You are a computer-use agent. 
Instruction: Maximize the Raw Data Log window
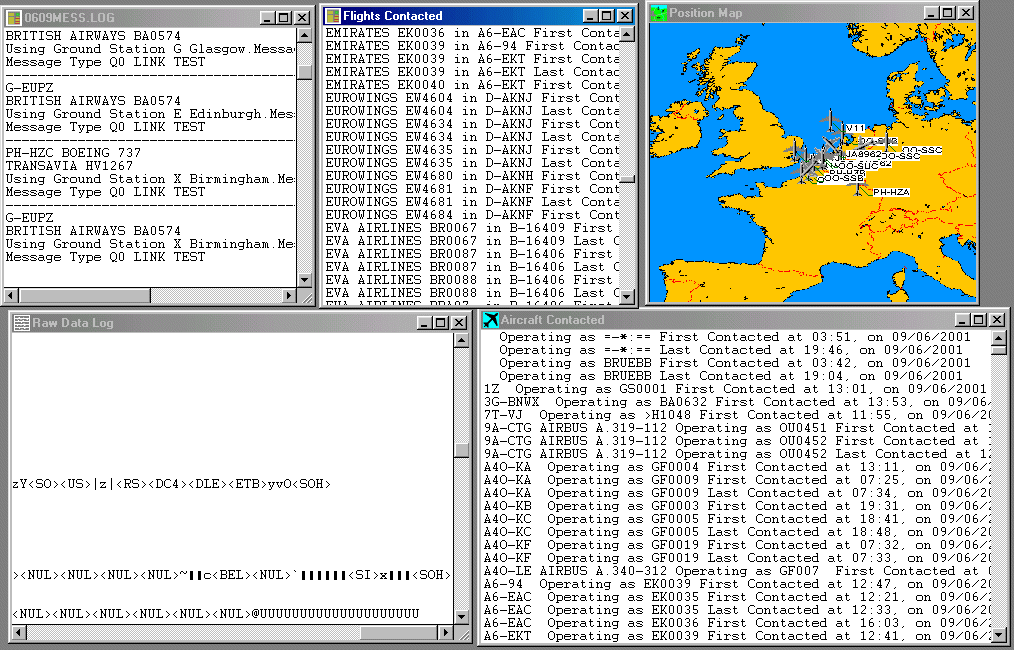pyautogui.click(x=440, y=323)
